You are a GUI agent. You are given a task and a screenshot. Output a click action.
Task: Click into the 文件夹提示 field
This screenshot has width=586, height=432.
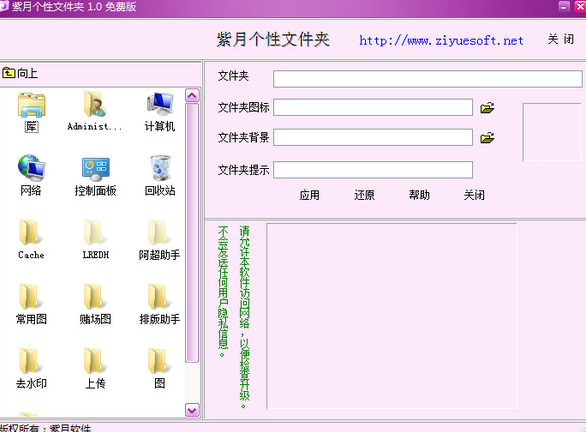[373, 170]
